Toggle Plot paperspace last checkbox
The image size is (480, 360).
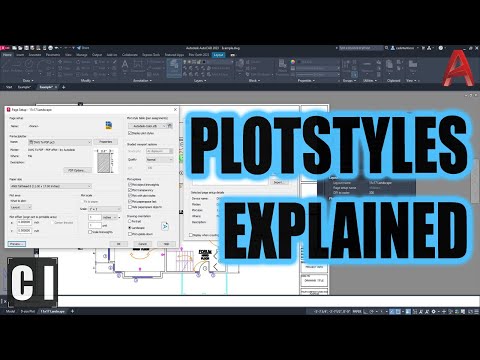[130, 201]
